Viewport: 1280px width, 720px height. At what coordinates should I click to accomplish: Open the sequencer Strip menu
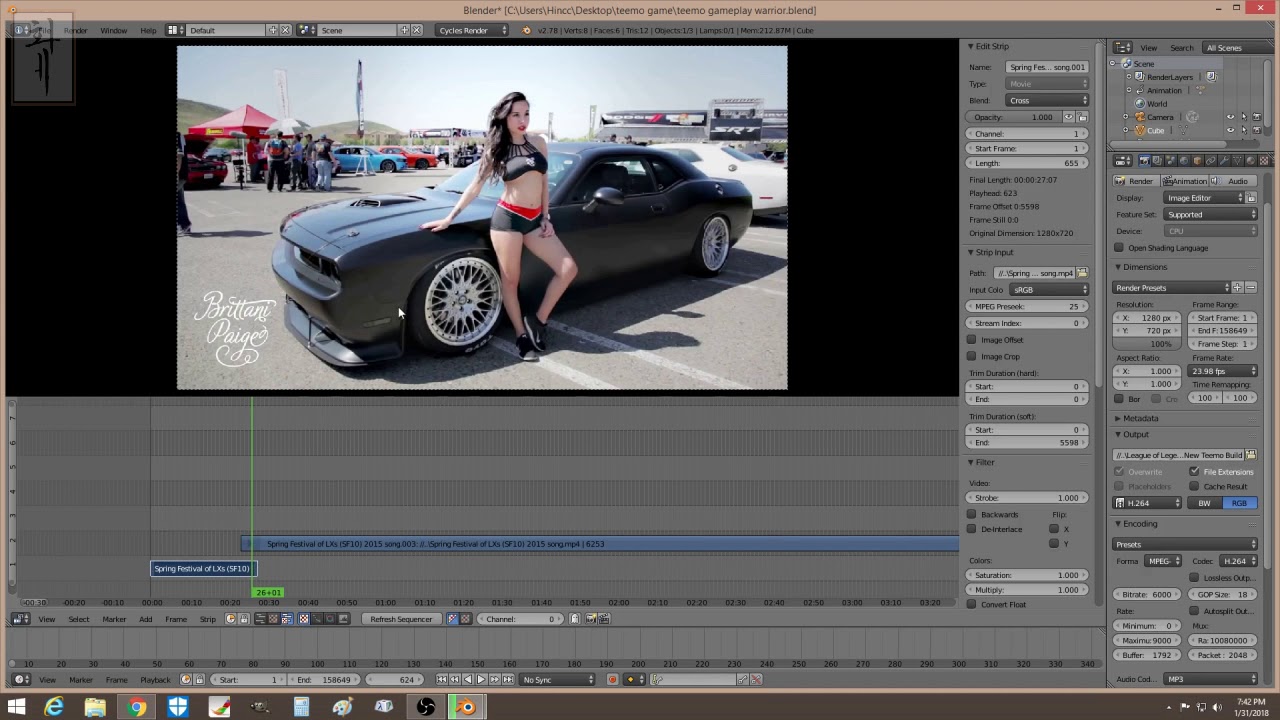(x=208, y=619)
